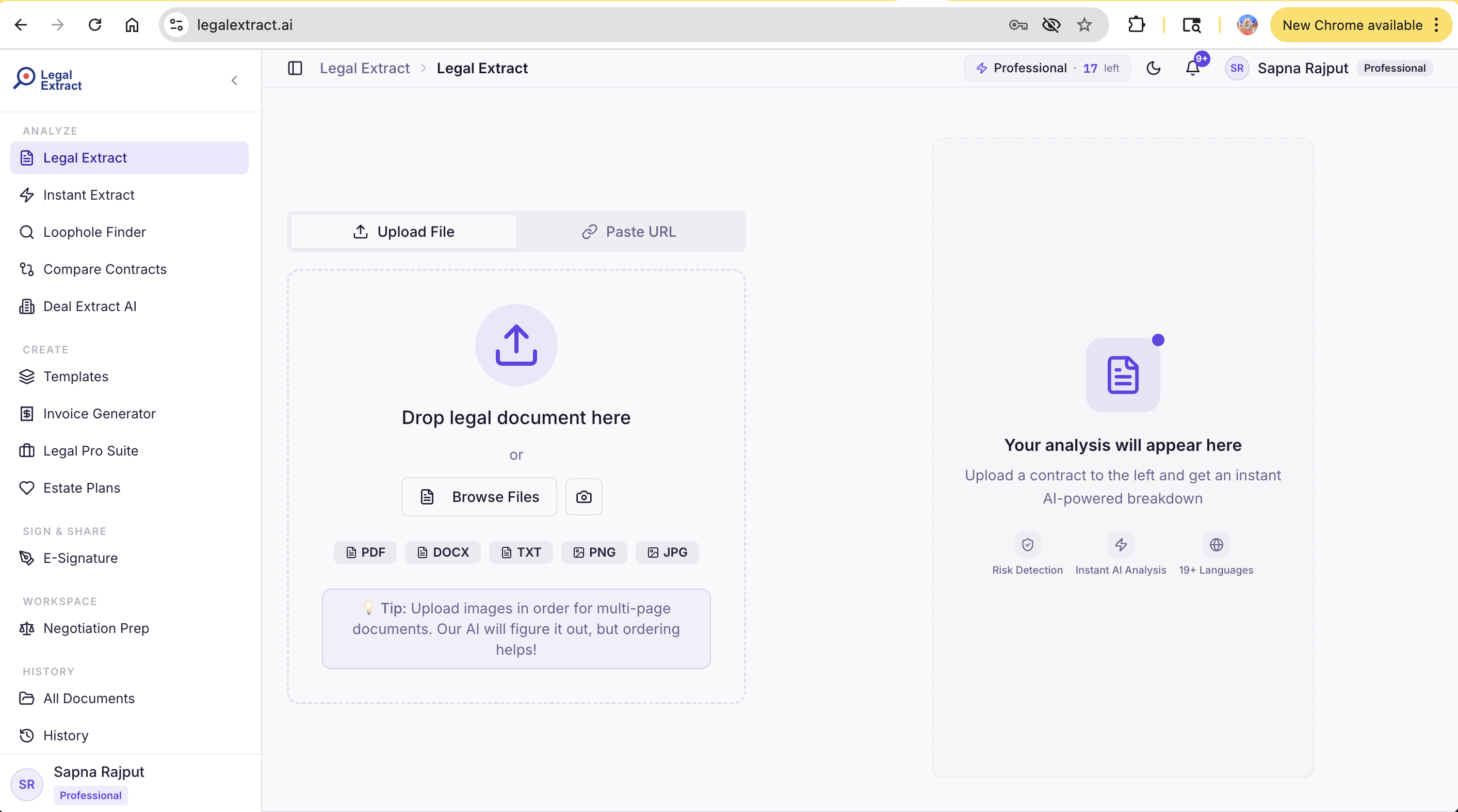
Task: Click the Professional badge in the sidebar footer
Action: pos(91,795)
